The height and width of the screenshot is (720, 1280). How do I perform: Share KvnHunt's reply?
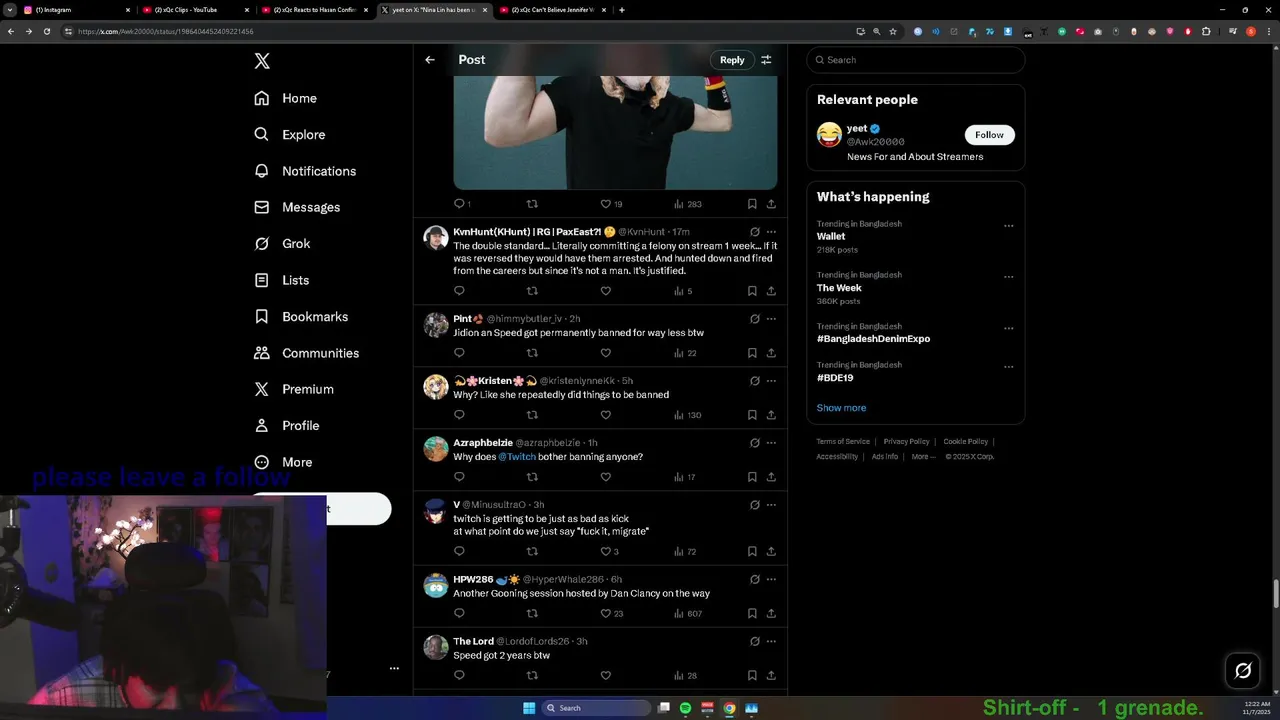tap(771, 291)
